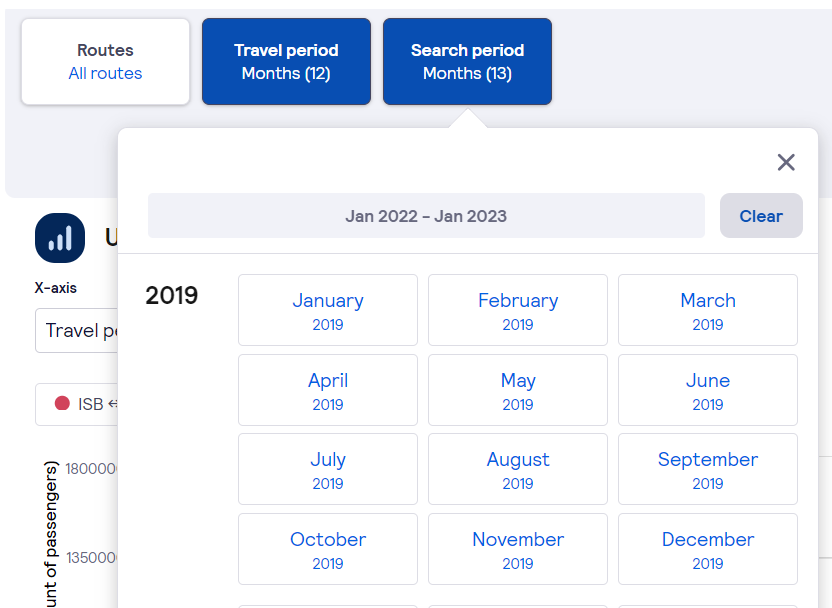This screenshot has height=608, width=832.
Task: Select November 2019
Action: (518, 549)
